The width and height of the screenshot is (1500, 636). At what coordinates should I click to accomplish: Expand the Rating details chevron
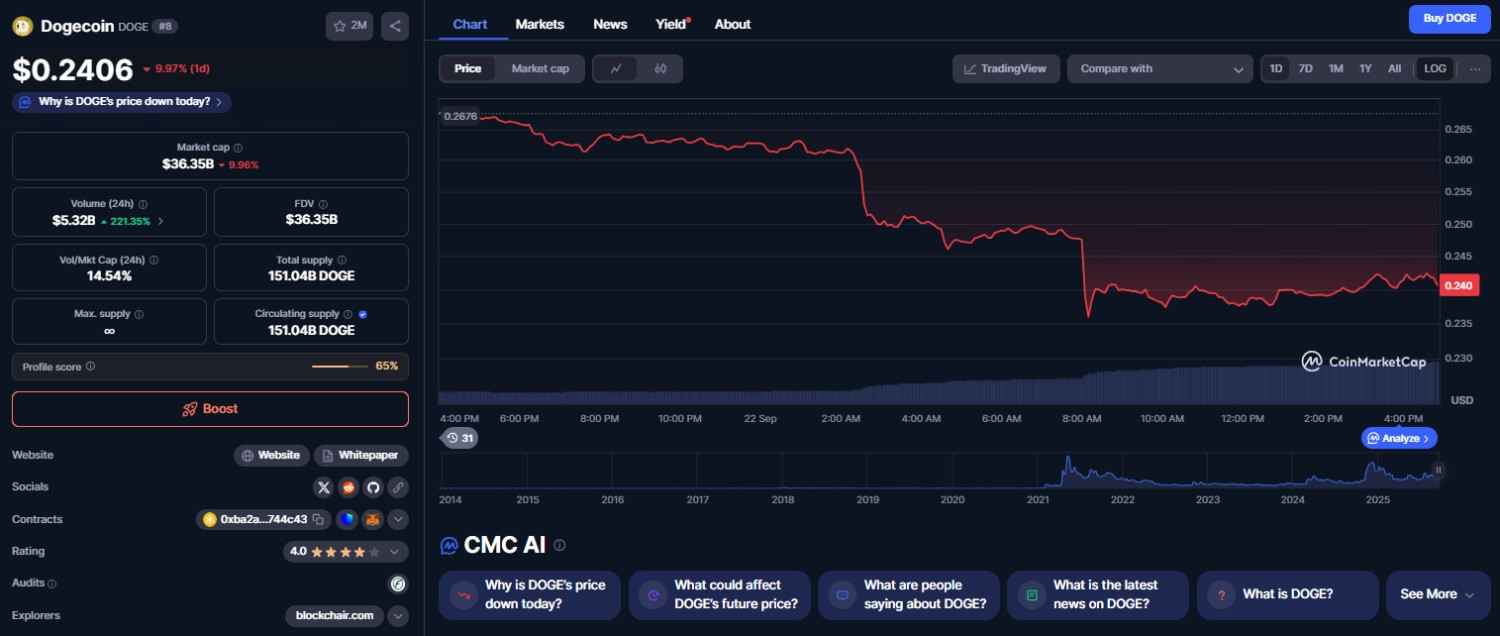tap(397, 551)
